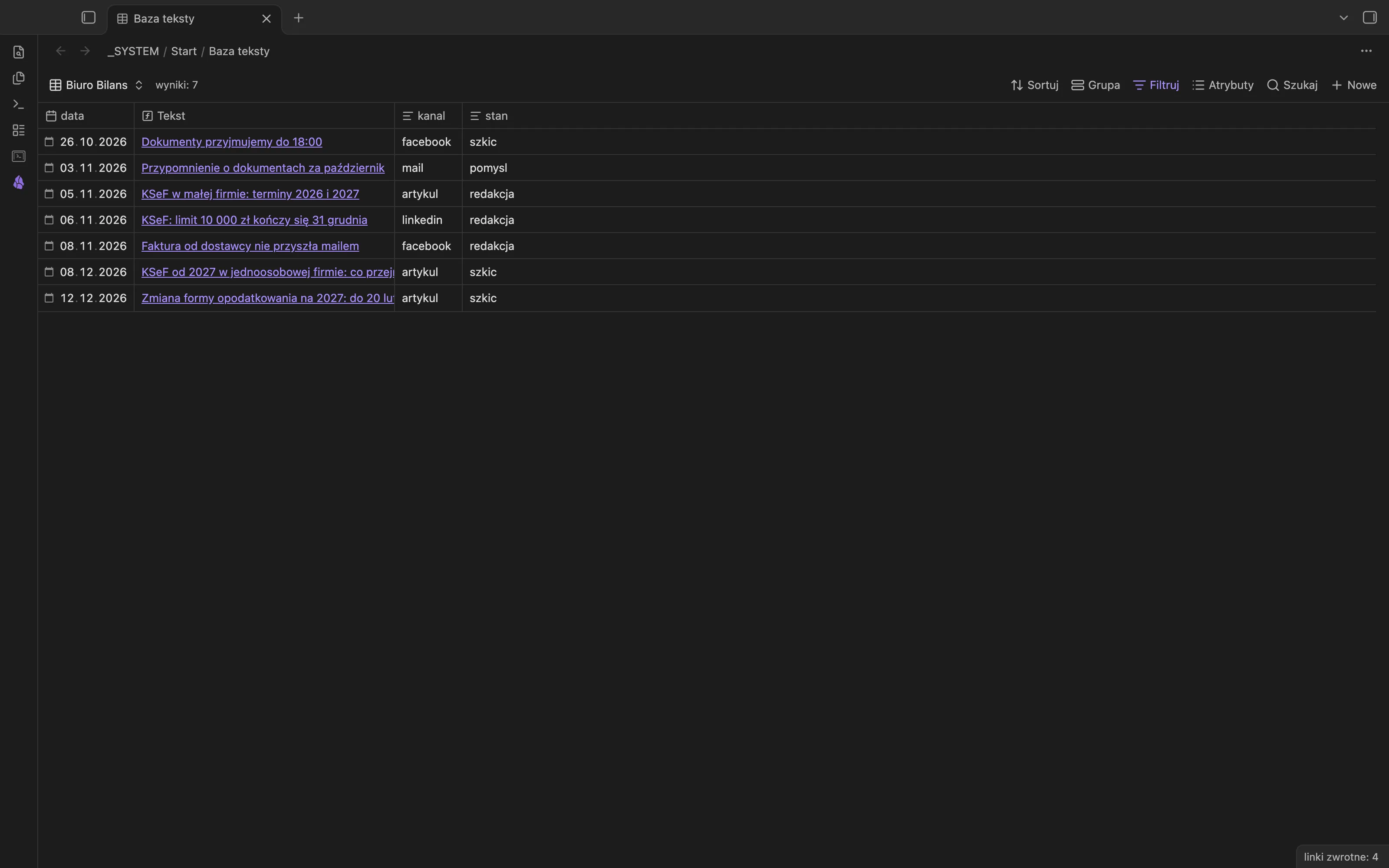Toggle the left sidebar panel icon
The height and width of the screenshot is (868, 1389).
pos(89,18)
